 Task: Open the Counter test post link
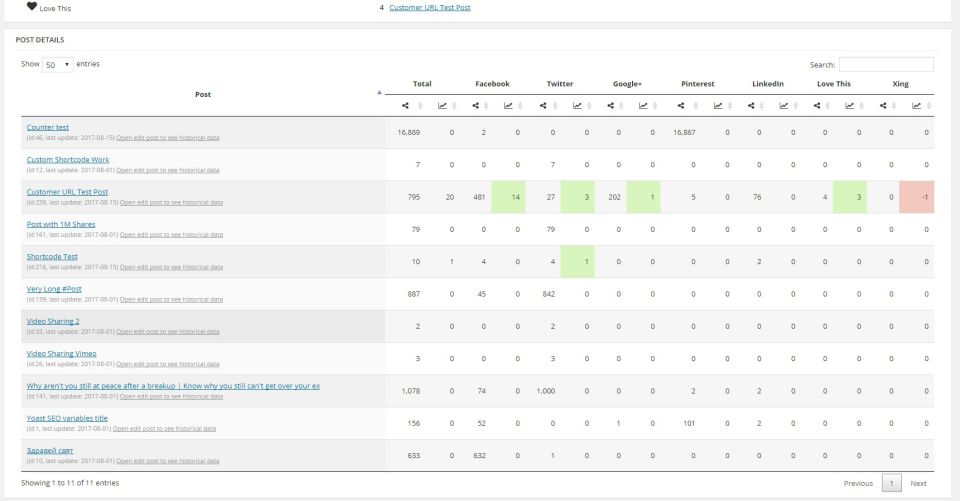[x=48, y=127]
